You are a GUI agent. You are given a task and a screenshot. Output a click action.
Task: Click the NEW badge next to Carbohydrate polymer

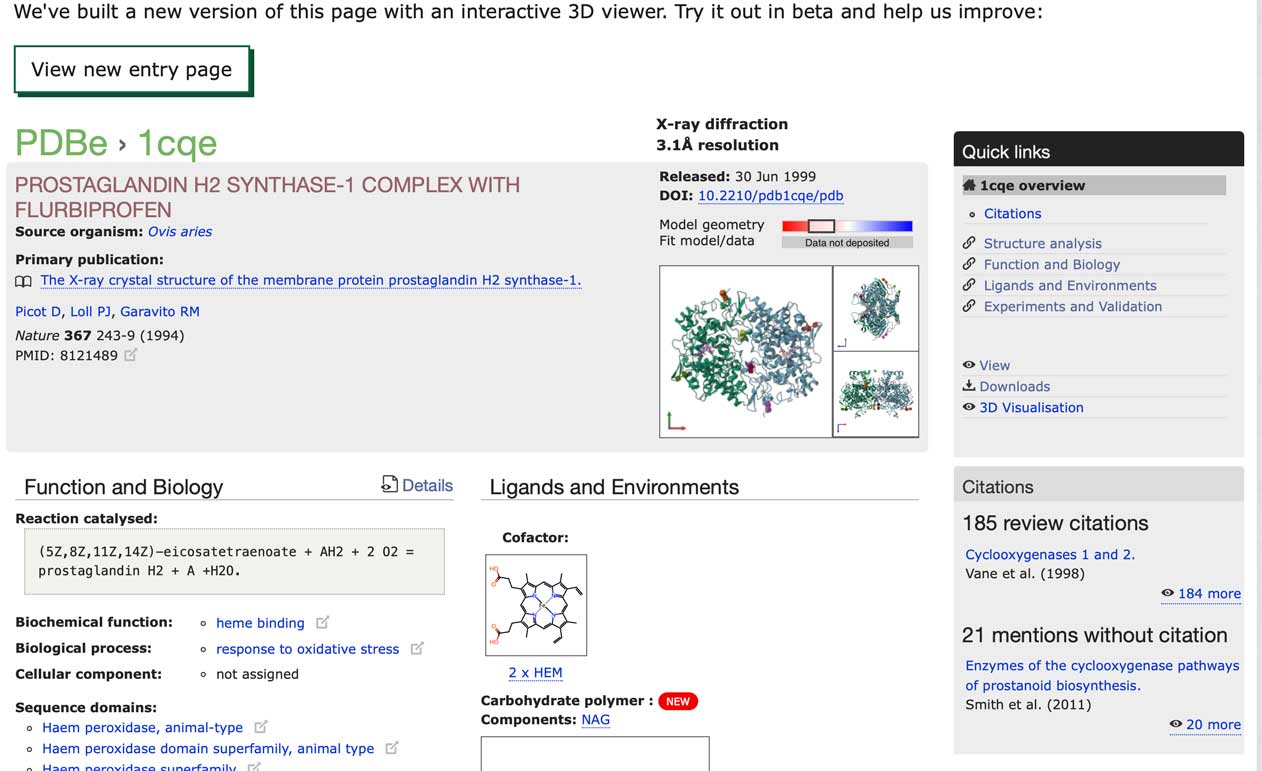678,701
